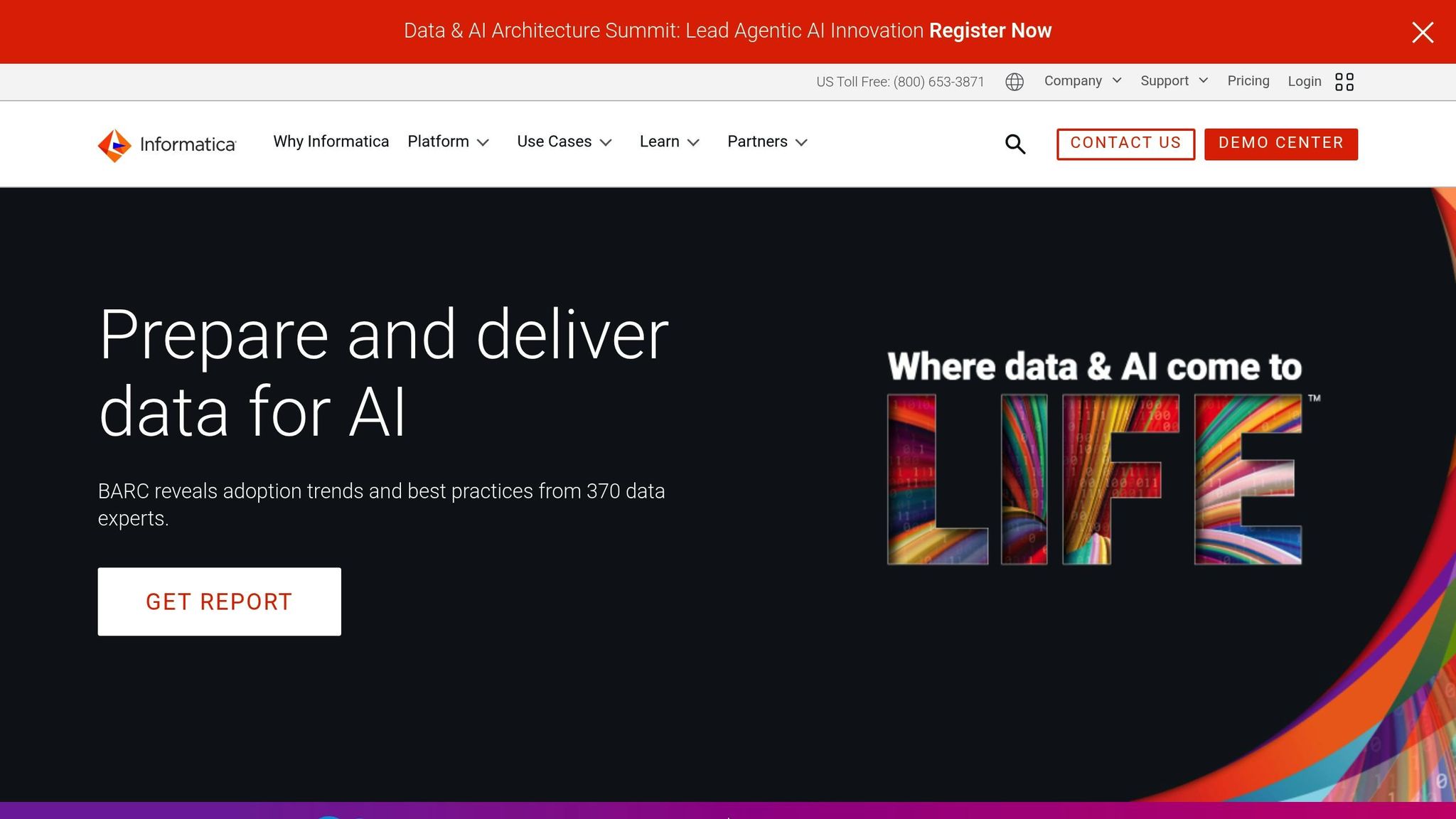The image size is (1456, 819).
Task: Expand the Platform menu chevron
Action: pyautogui.click(x=483, y=143)
